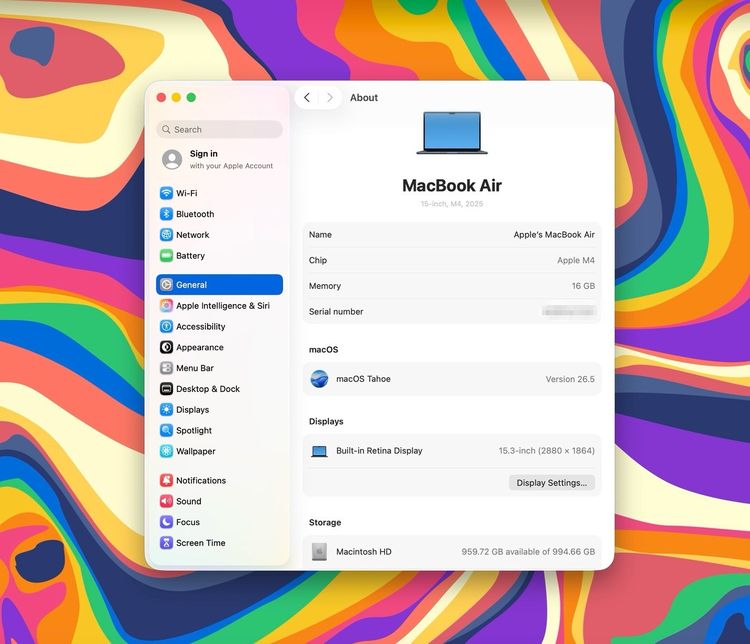Click the Displays sun icon
This screenshot has height=644, width=750.
166,410
